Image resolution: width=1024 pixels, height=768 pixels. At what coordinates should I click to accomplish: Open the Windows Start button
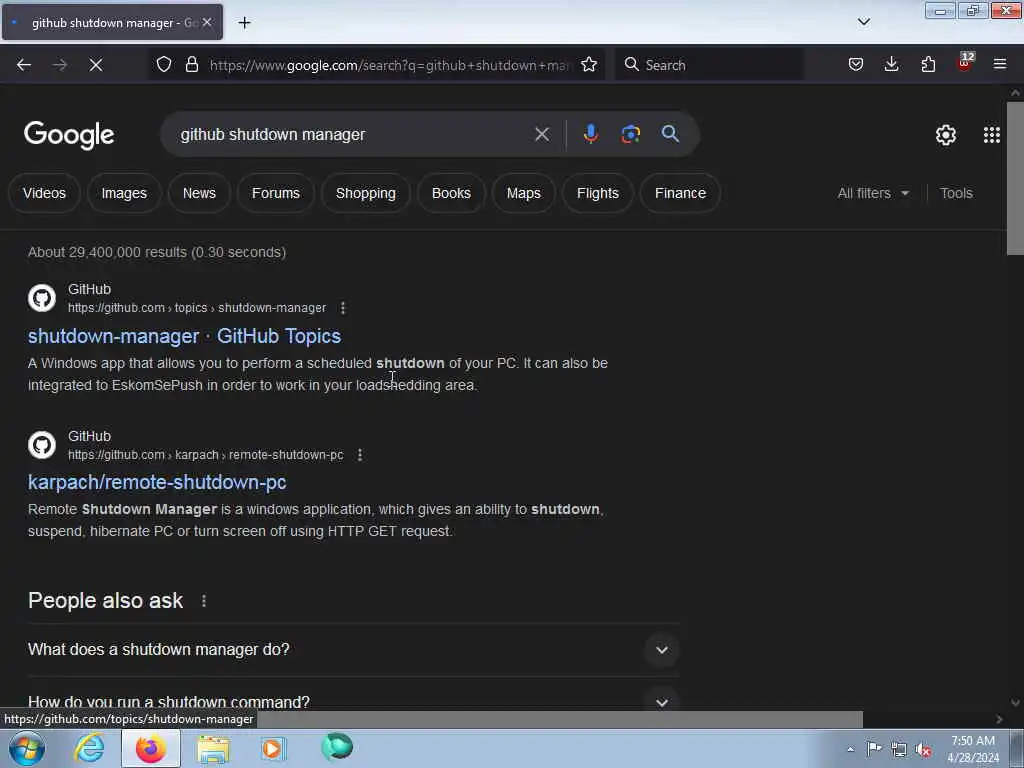point(27,748)
